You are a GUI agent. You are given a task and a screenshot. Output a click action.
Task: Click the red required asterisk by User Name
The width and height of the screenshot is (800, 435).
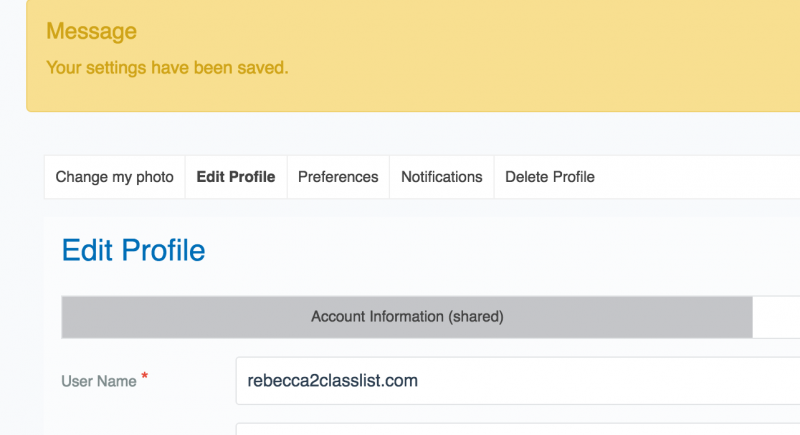click(x=145, y=376)
